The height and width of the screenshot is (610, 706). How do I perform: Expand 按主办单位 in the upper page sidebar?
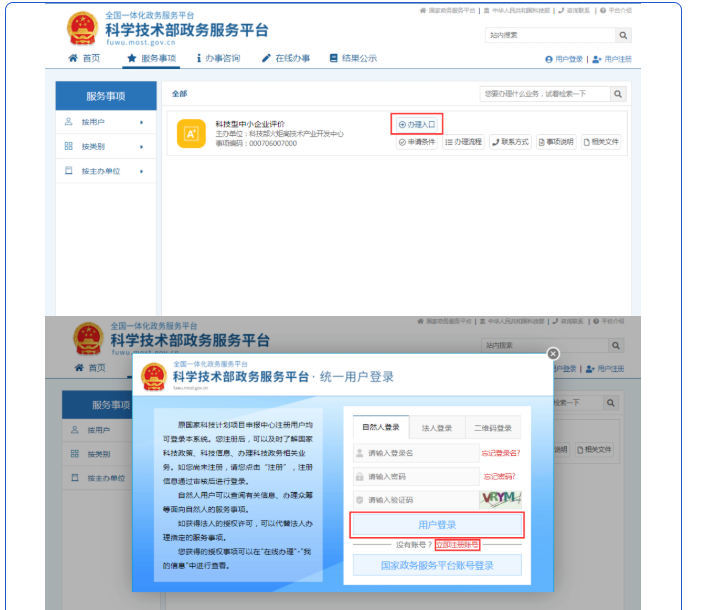tap(106, 171)
